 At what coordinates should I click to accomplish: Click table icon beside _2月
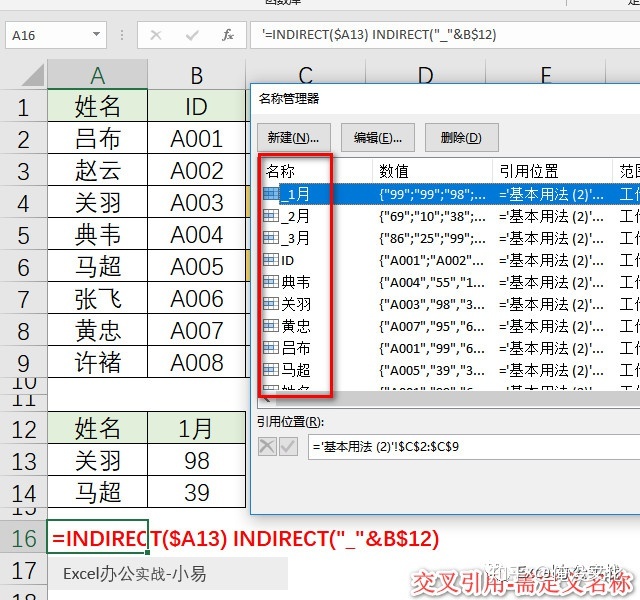(271, 216)
